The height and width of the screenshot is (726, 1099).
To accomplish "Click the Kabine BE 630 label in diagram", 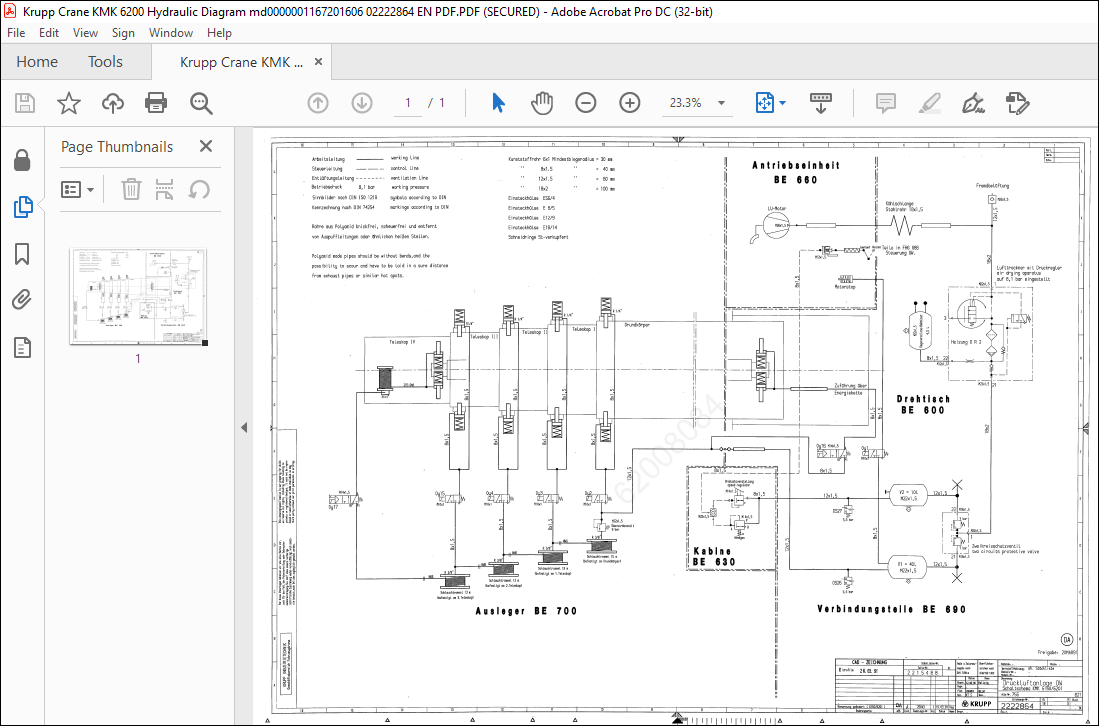I will (714, 556).
